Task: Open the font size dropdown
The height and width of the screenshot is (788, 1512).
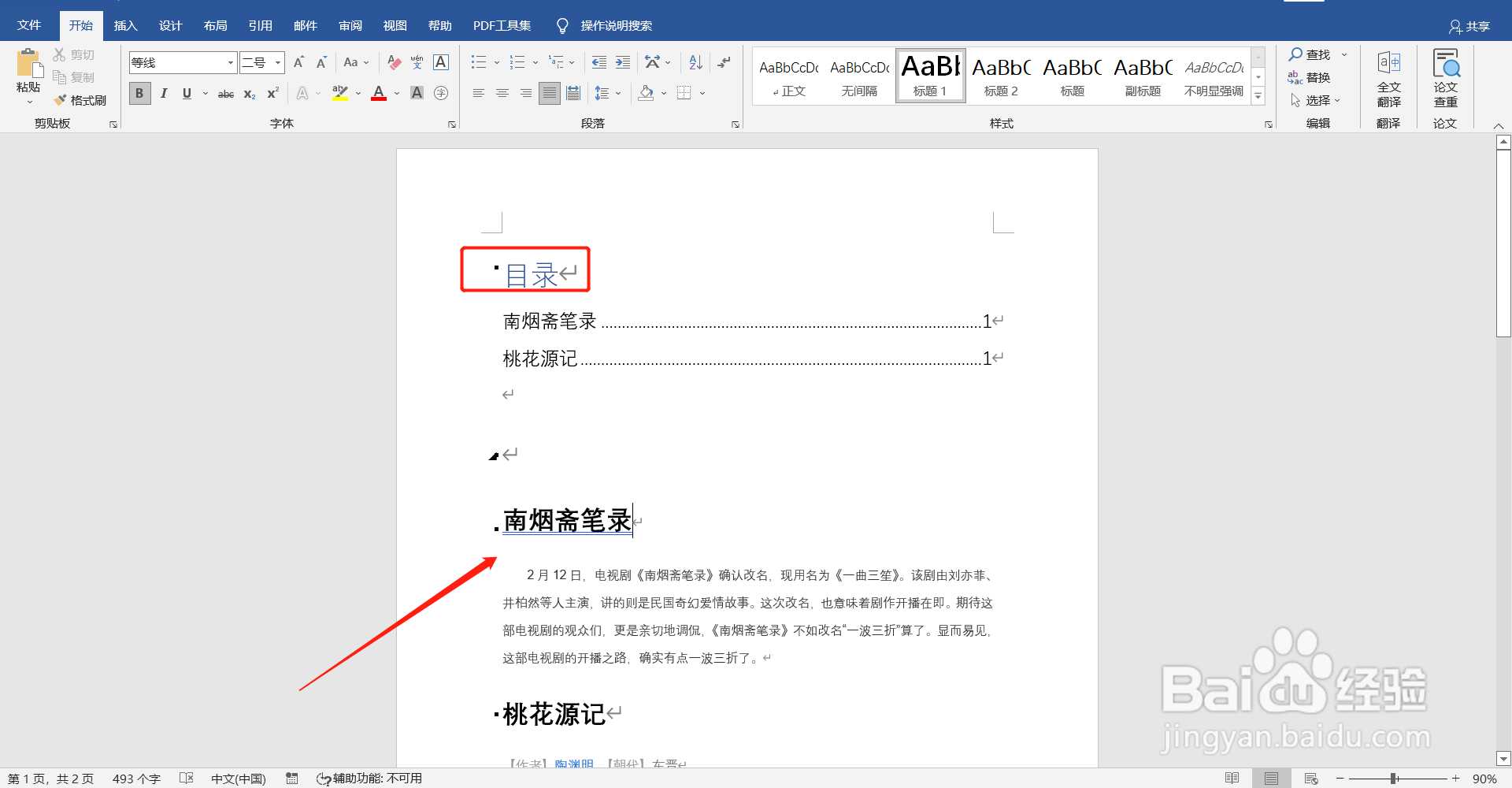Action: click(277, 62)
